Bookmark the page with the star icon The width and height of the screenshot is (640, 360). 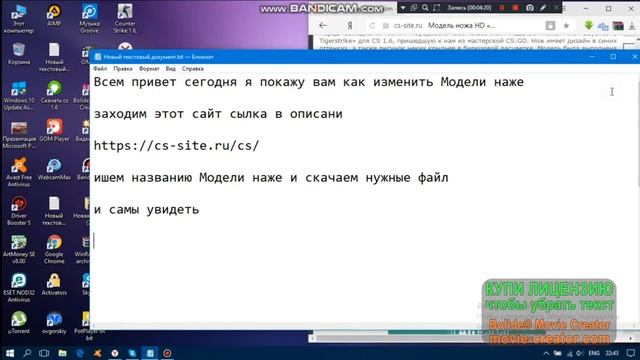tap(566, 25)
